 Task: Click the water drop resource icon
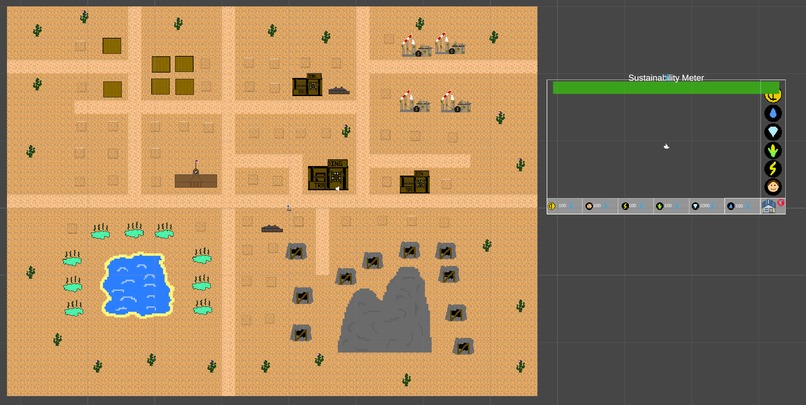773,113
